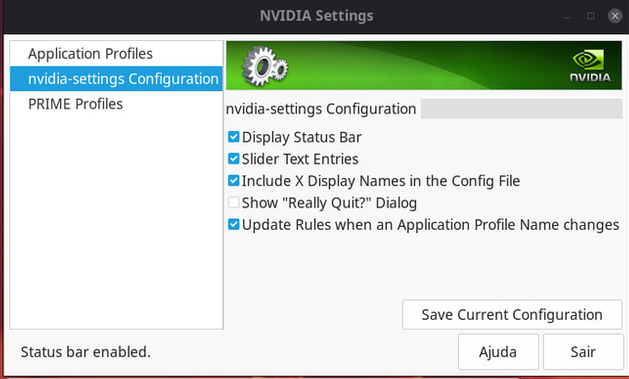Viewport: 629px width, 379px height.
Task: Disable Include X Display Names in Config File
Action: tap(233, 181)
